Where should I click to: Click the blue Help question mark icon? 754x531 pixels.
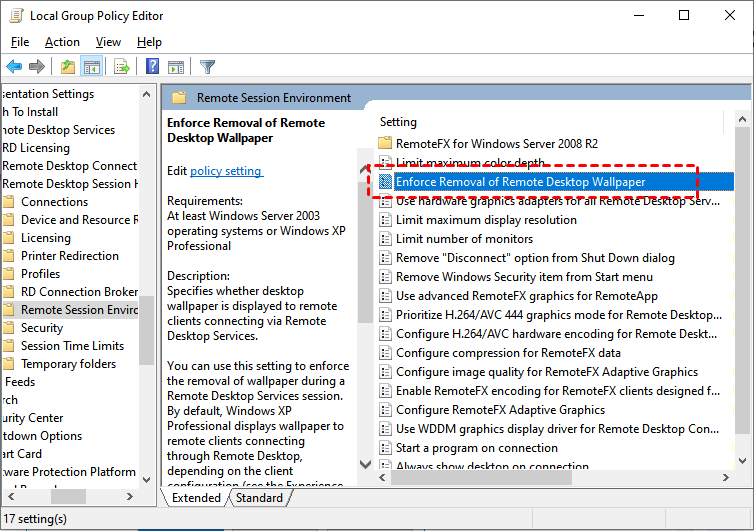152,67
